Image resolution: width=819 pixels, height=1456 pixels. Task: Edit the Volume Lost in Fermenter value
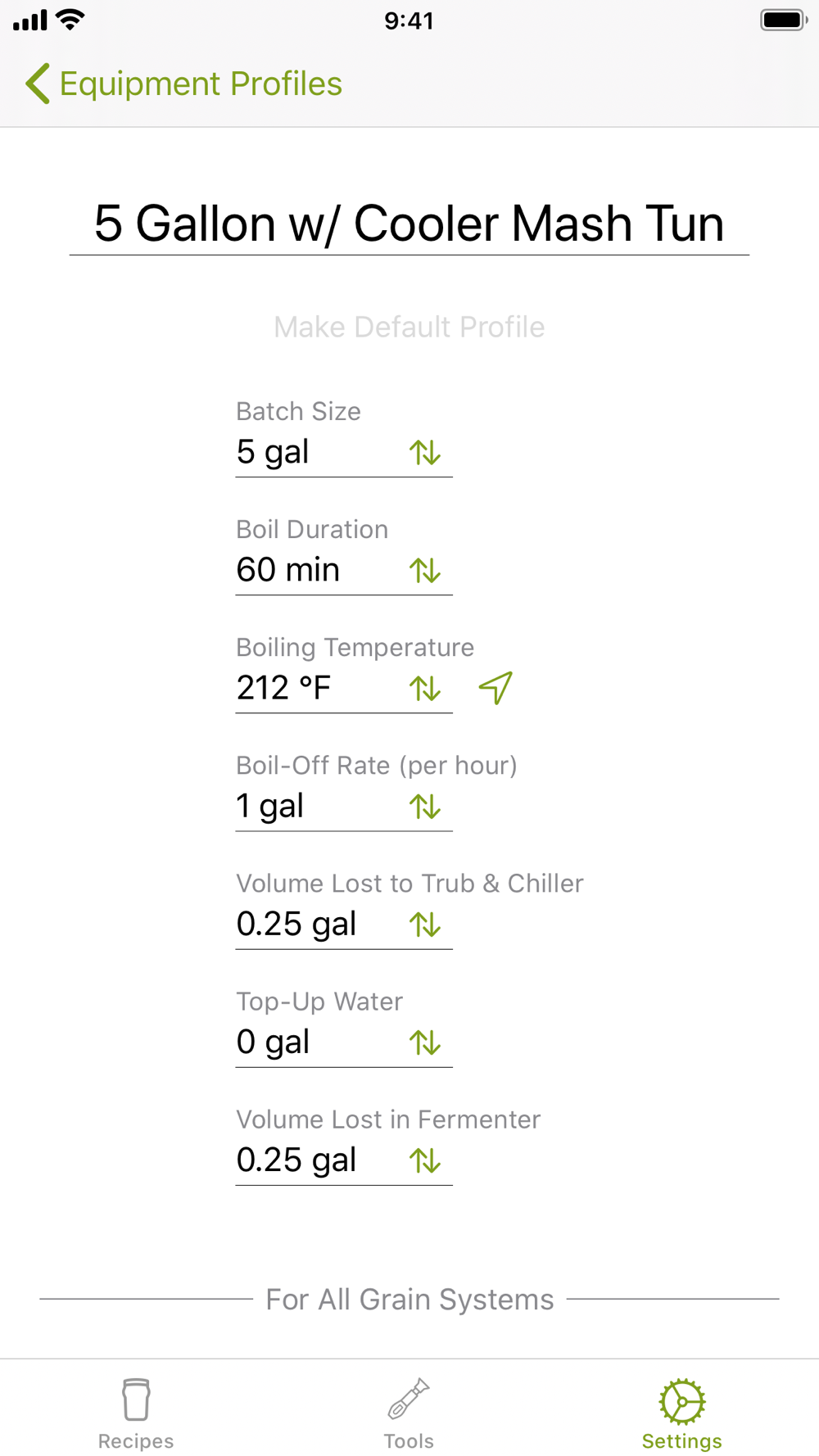tap(319, 1160)
